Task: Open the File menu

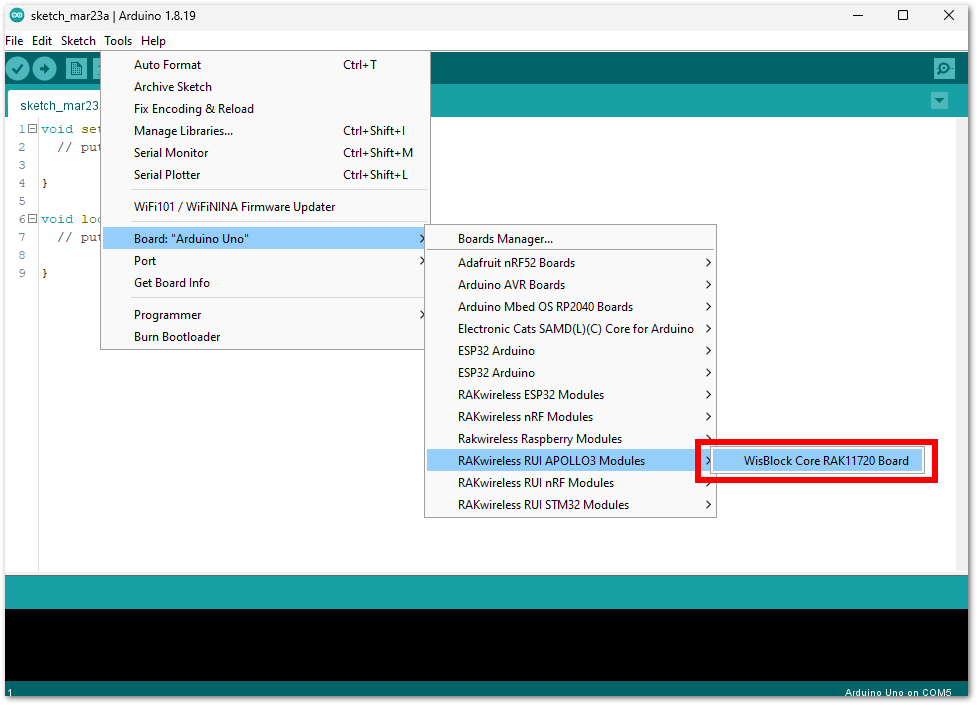Action: 14,41
